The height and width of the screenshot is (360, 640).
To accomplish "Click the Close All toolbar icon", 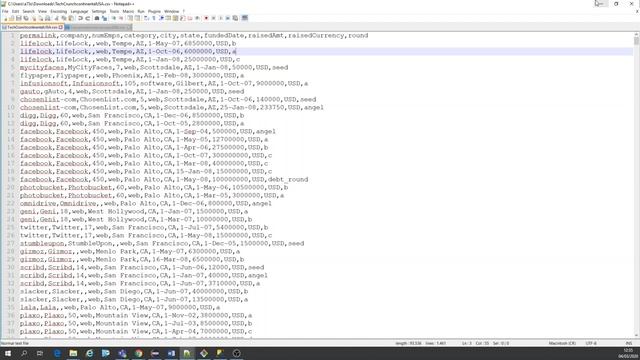I will (x=40, y=18).
